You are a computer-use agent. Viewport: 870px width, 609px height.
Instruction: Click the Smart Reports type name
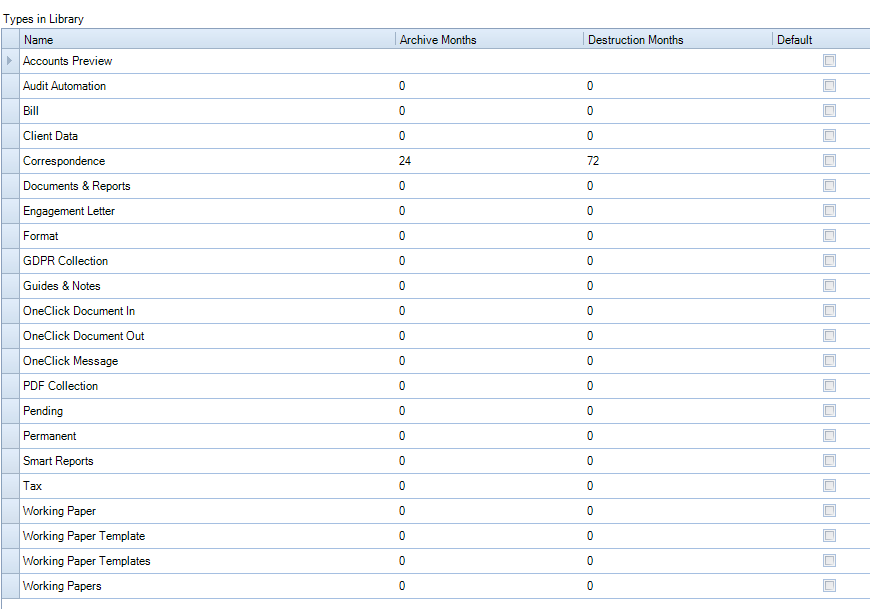pos(58,461)
